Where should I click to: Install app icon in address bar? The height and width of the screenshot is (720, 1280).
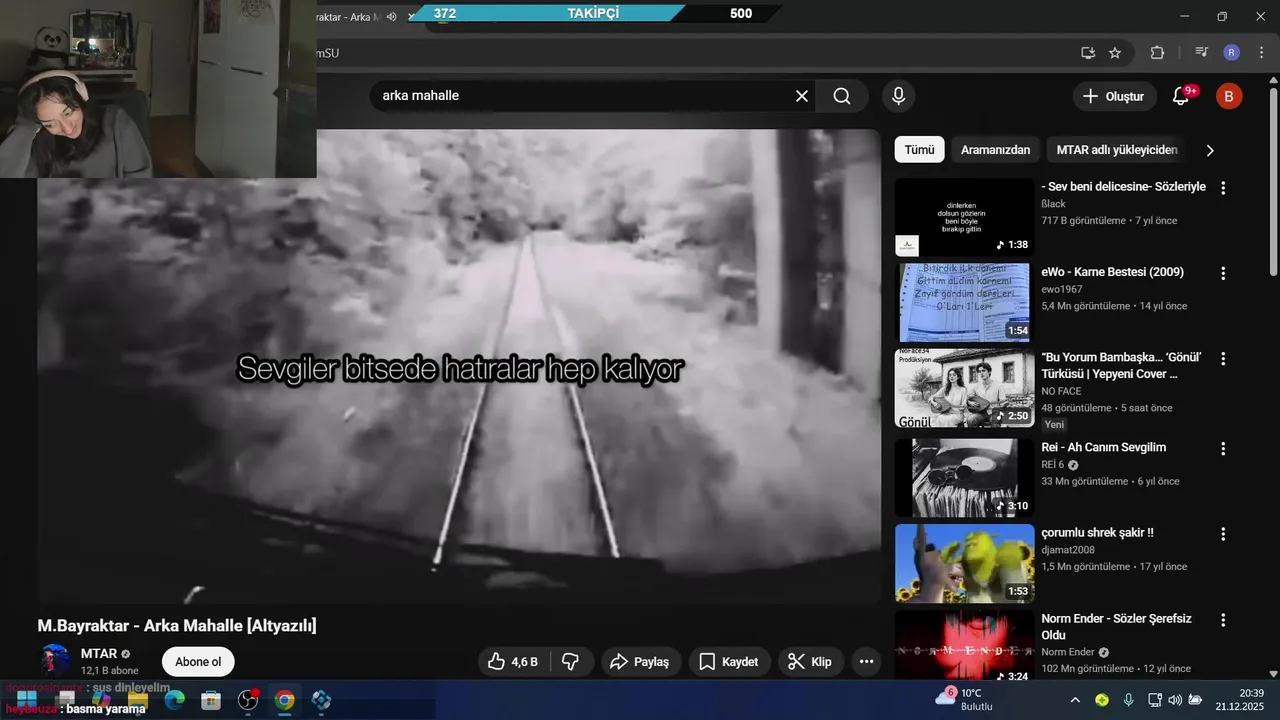coord(1088,53)
